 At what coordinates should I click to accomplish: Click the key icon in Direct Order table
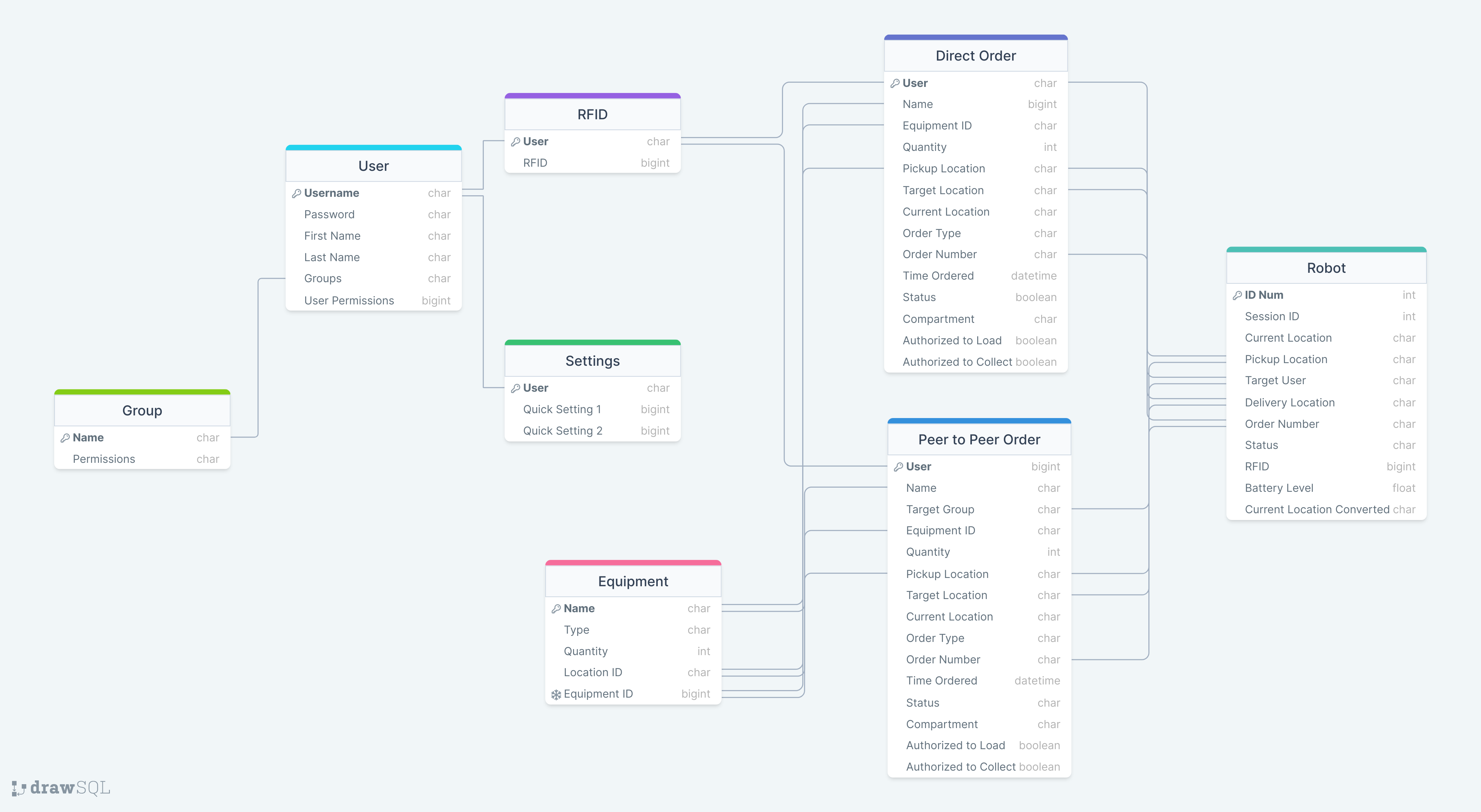[x=894, y=84]
